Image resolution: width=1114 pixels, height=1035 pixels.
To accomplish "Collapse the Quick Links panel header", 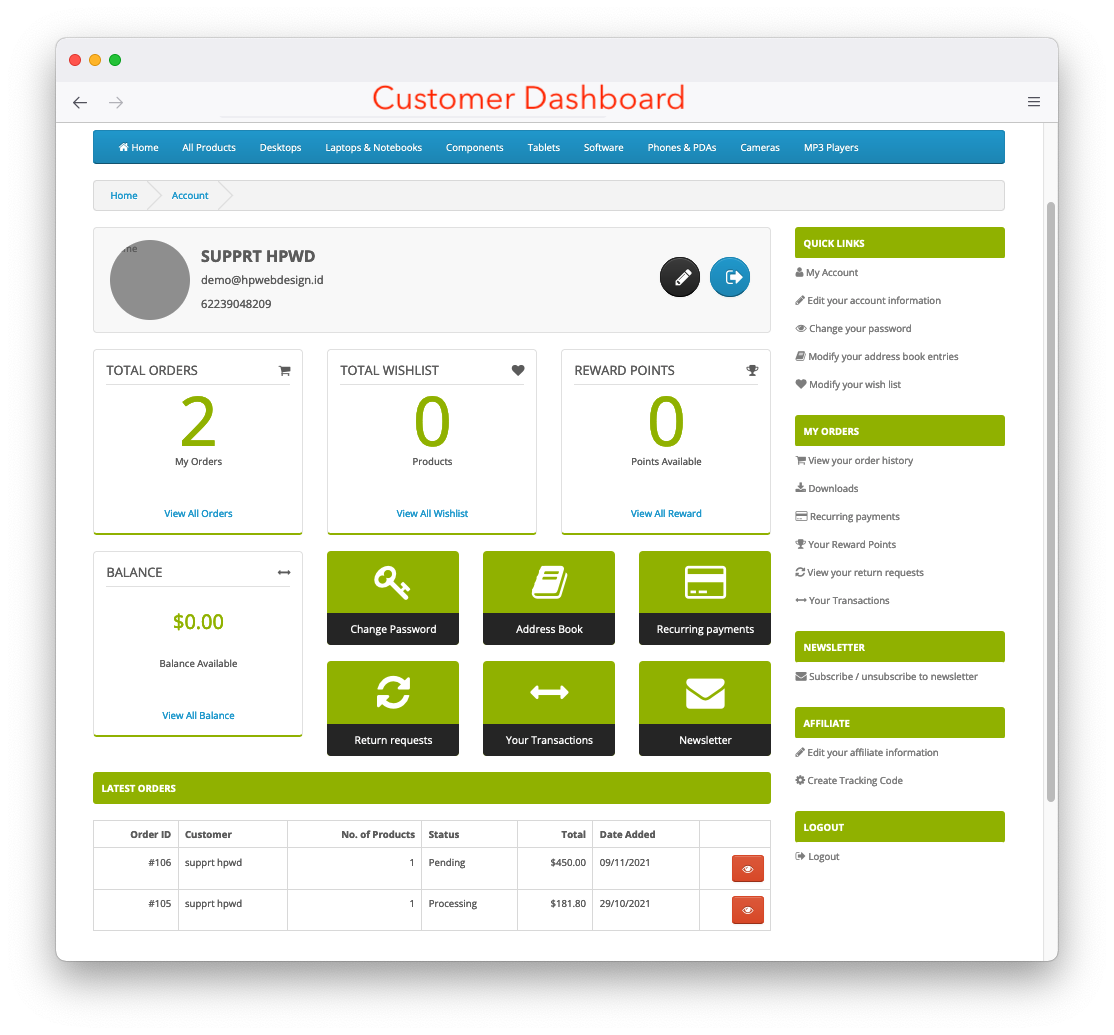I will [898, 242].
